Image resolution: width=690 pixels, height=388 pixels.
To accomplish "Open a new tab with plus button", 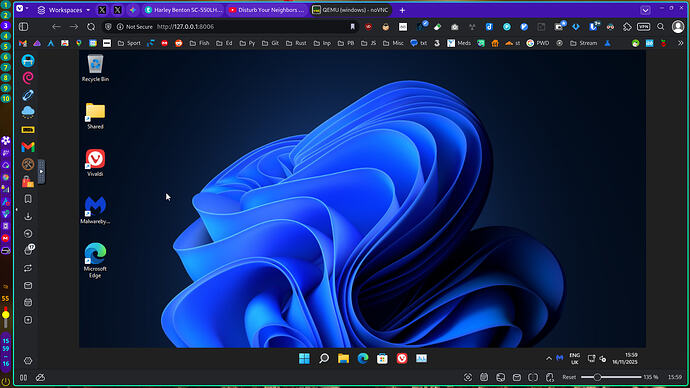I will (x=402, y=10).
